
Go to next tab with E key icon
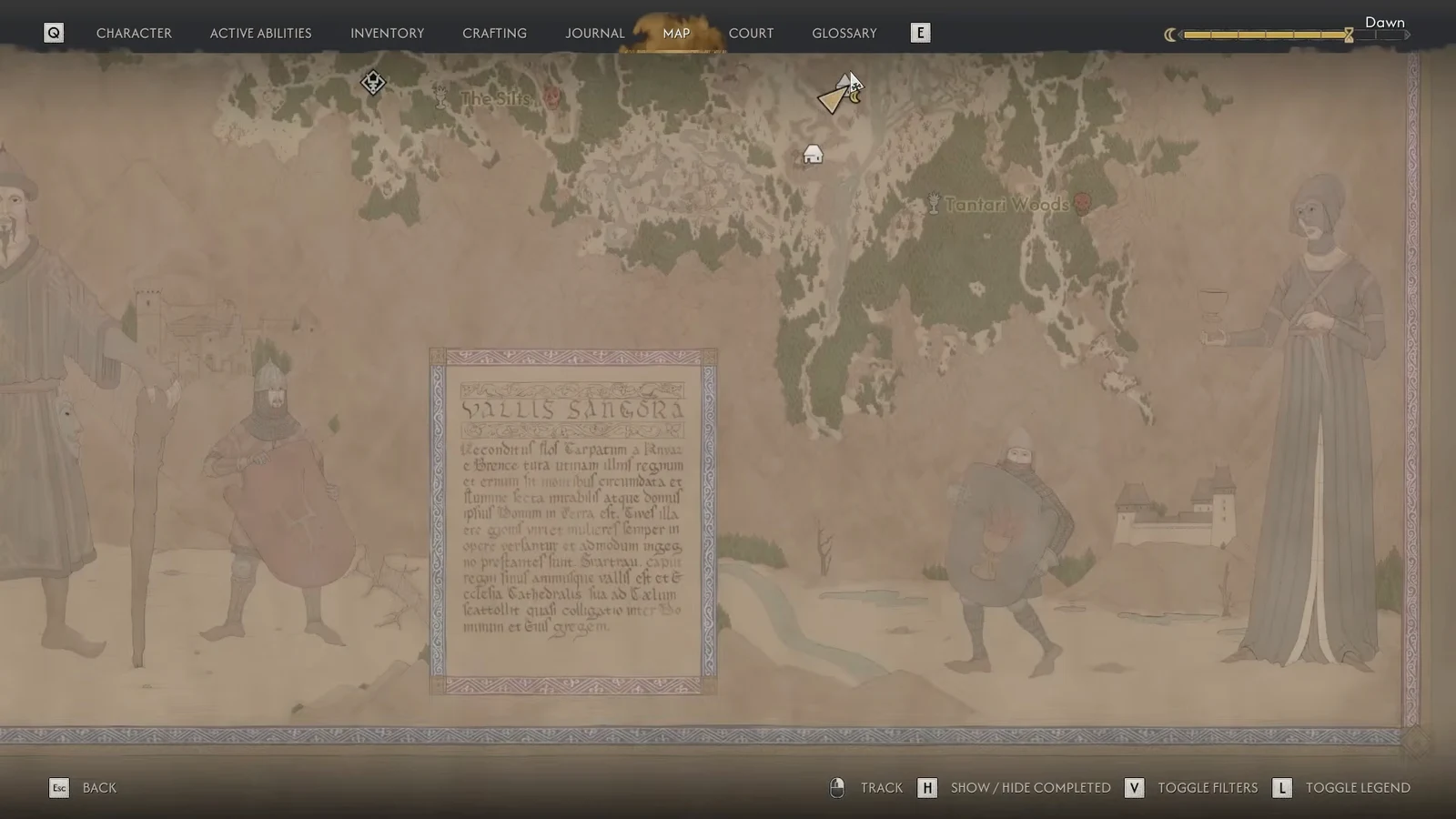(x=920, y=33)
